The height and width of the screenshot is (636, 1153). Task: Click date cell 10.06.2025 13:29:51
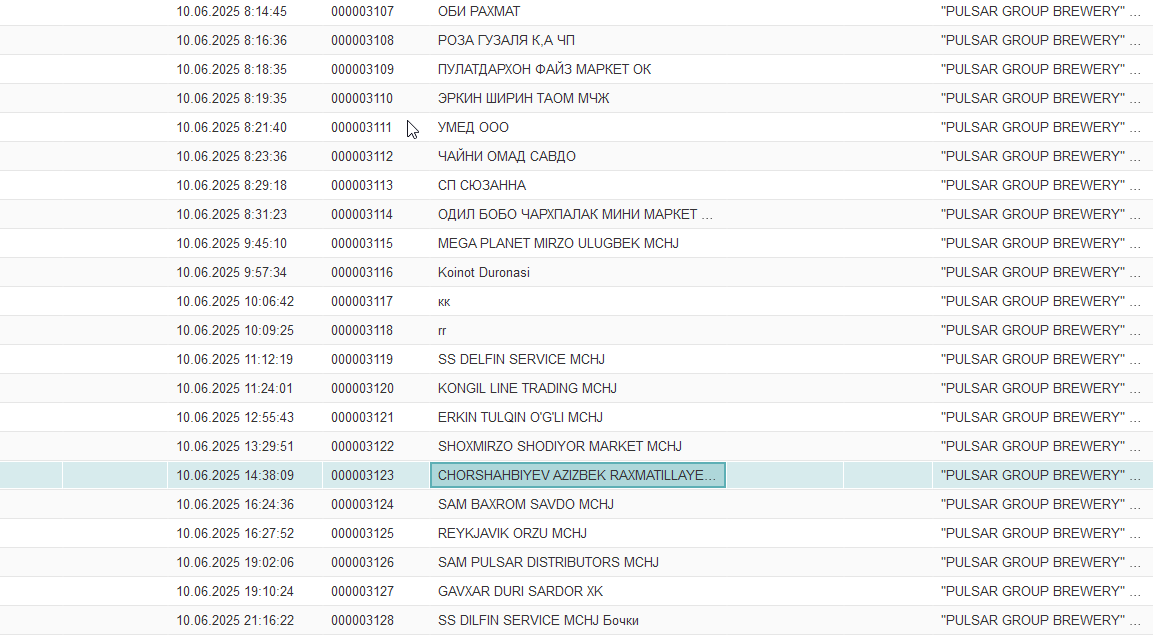(x=235, y=446)
